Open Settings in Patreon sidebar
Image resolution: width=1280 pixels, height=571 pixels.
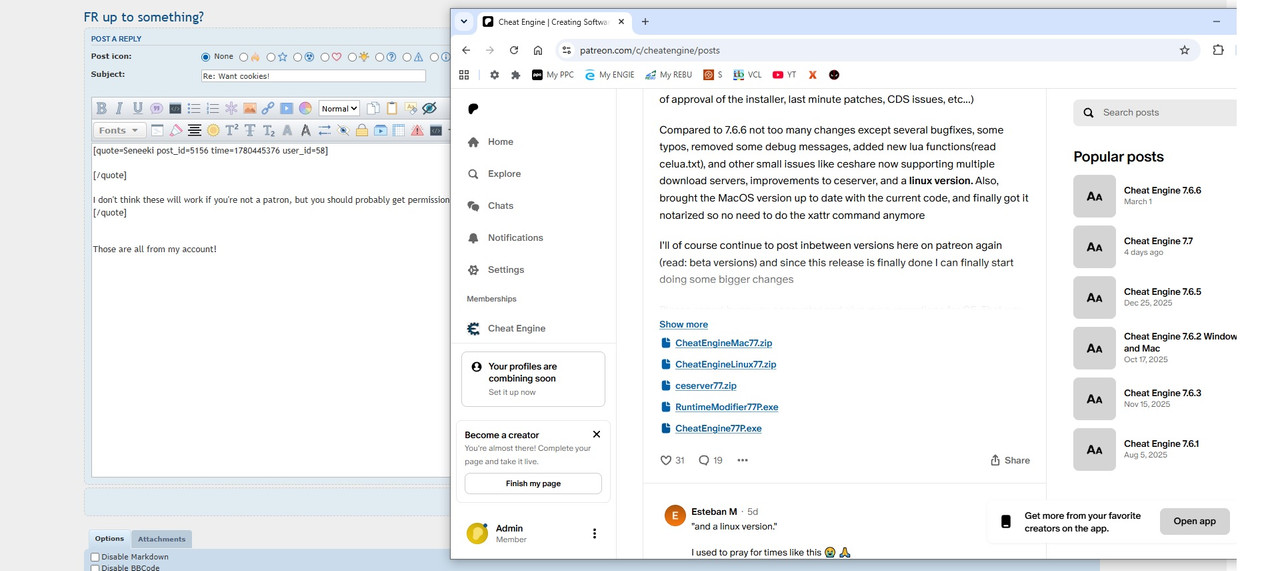point(495,270)
